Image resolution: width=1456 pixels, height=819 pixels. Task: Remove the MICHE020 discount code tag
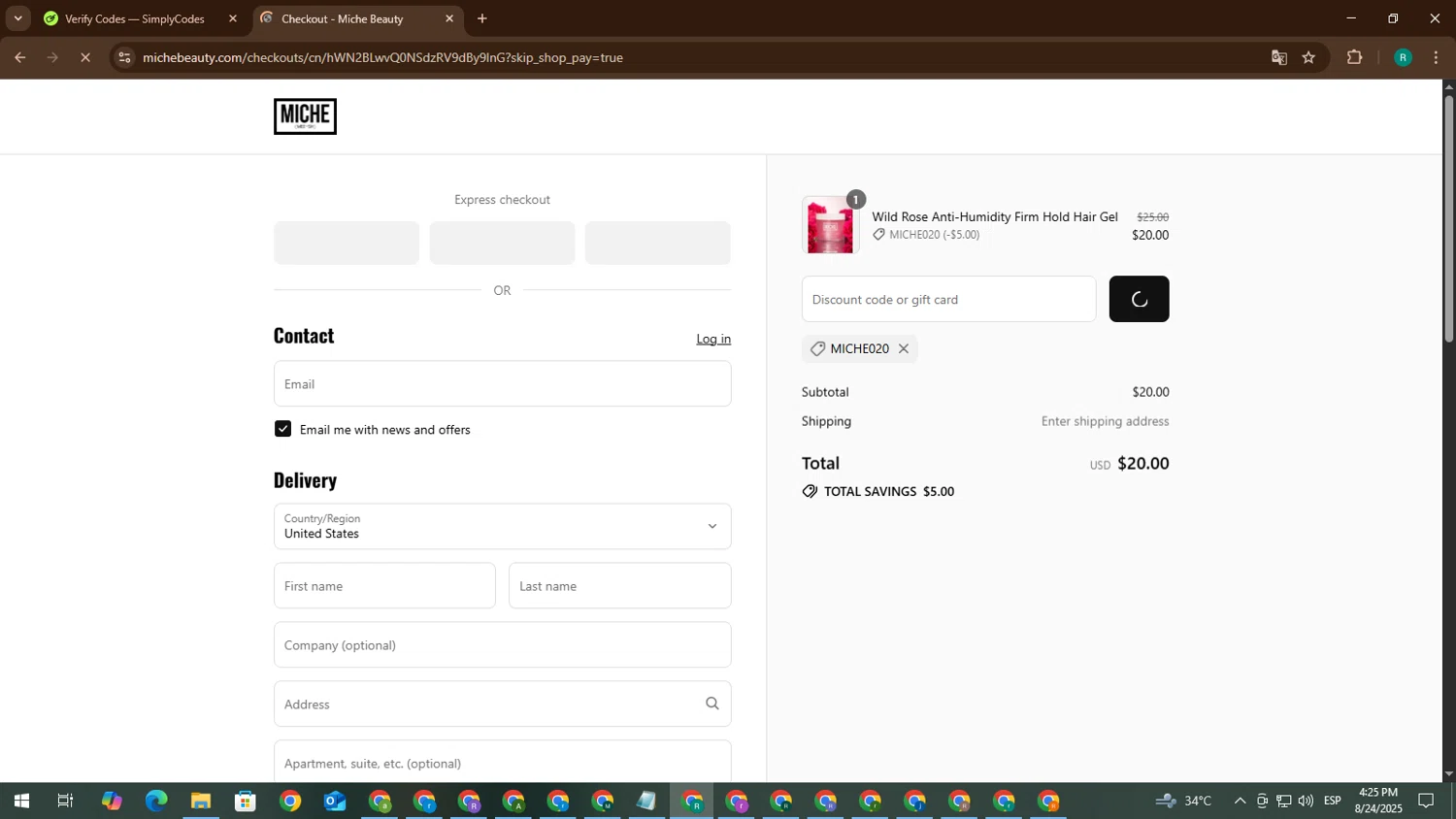tap(903, 348)
